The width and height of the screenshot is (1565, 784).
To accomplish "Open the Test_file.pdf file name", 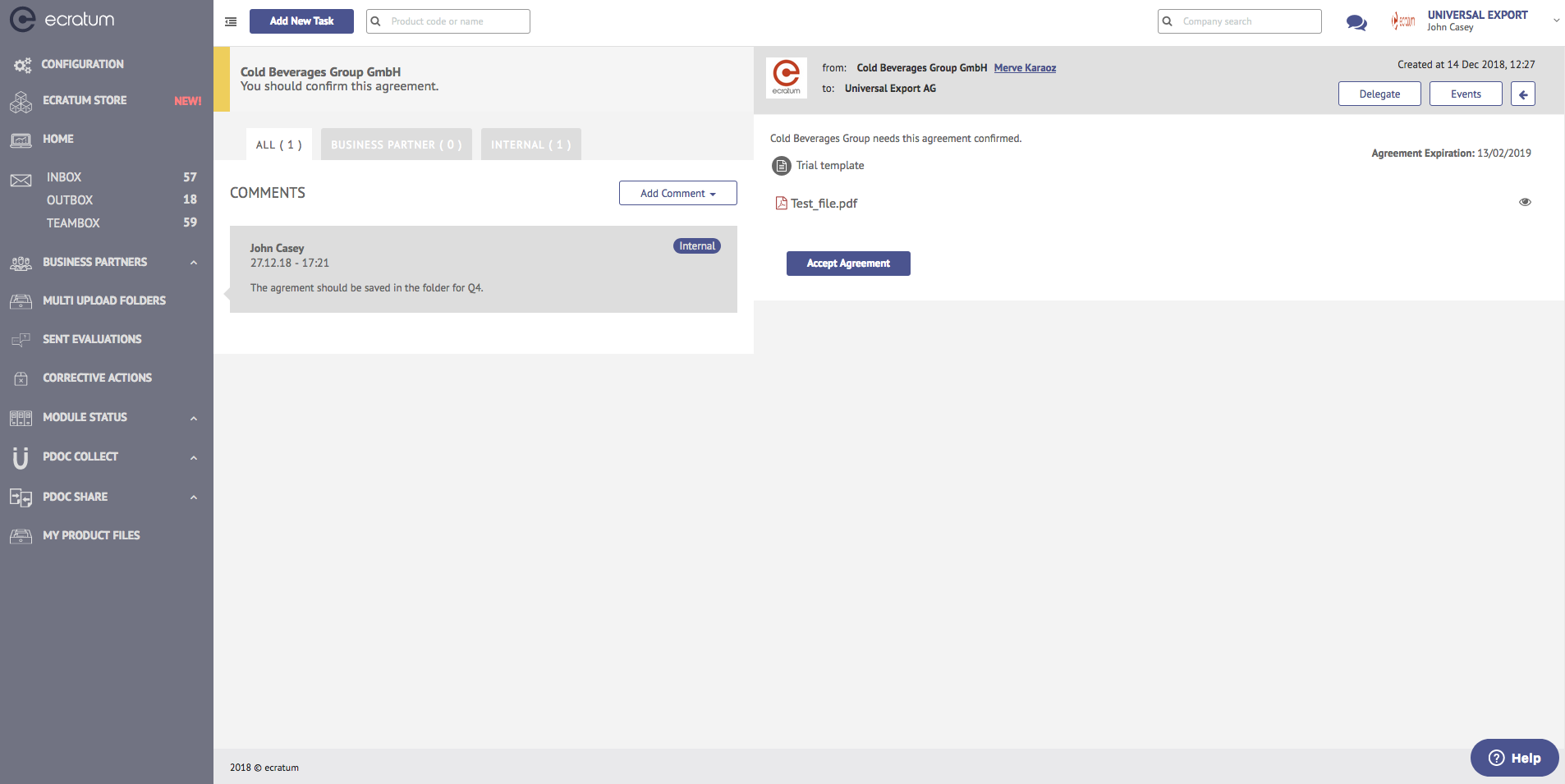I will pos(824,204).
